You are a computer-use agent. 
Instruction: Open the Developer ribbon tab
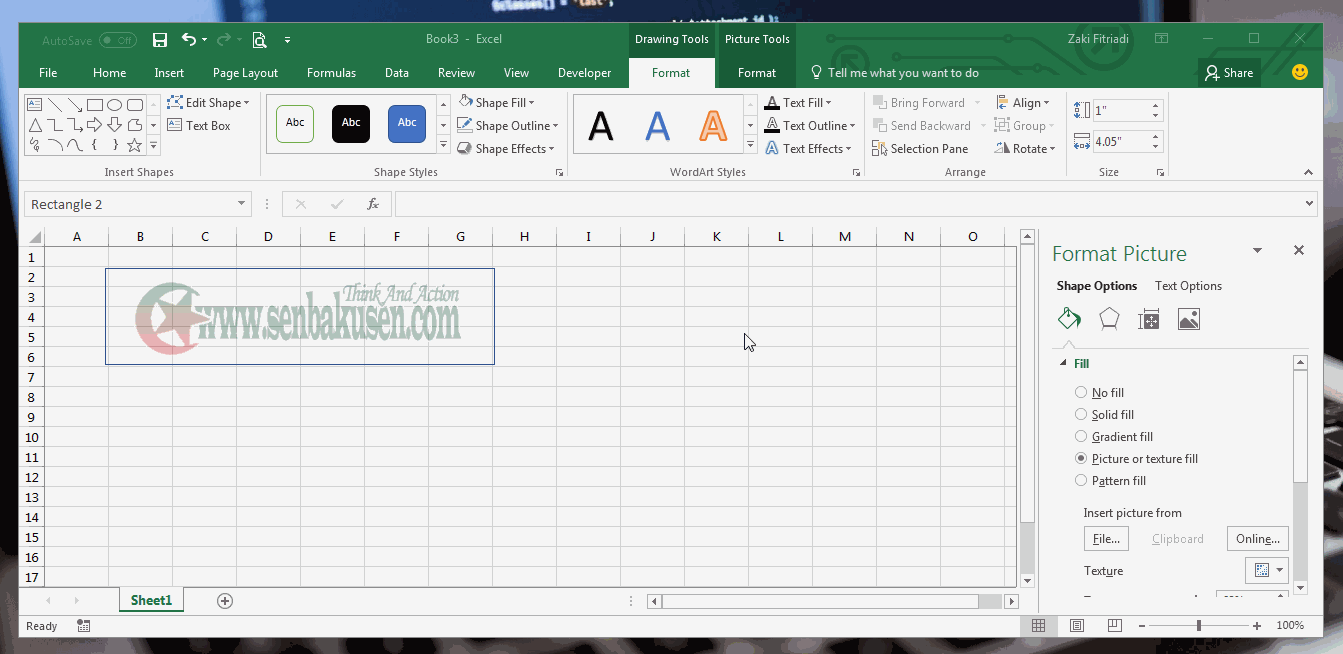pyautogui.click(x=584, y=73)
